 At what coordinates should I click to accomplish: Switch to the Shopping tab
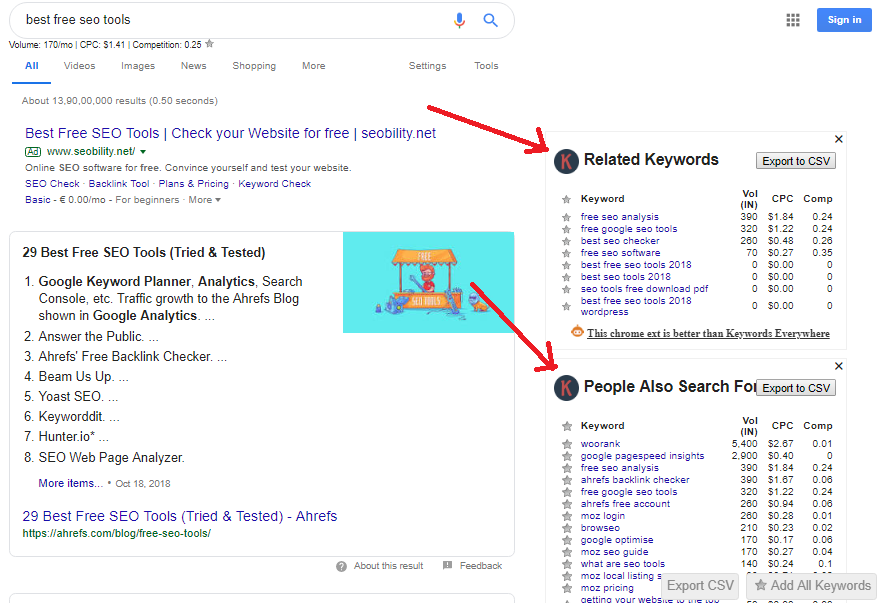coord(254,66)
